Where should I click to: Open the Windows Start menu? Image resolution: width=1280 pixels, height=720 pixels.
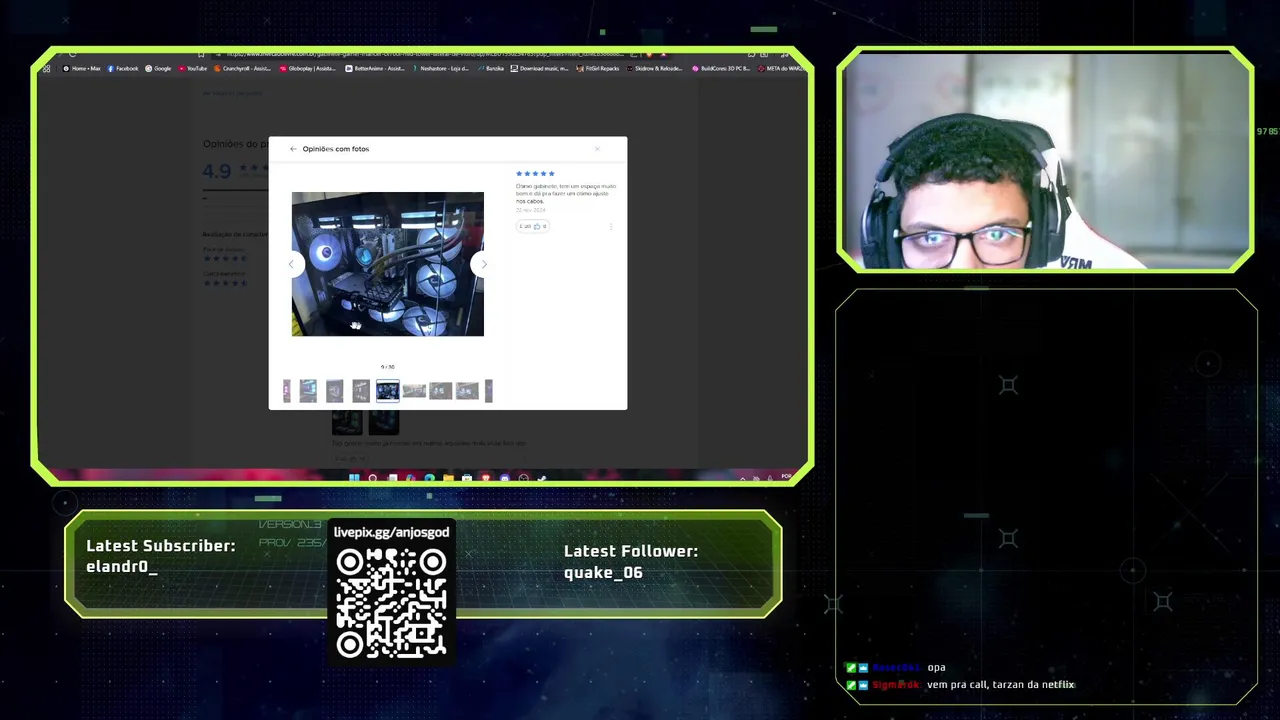(354, 478)
